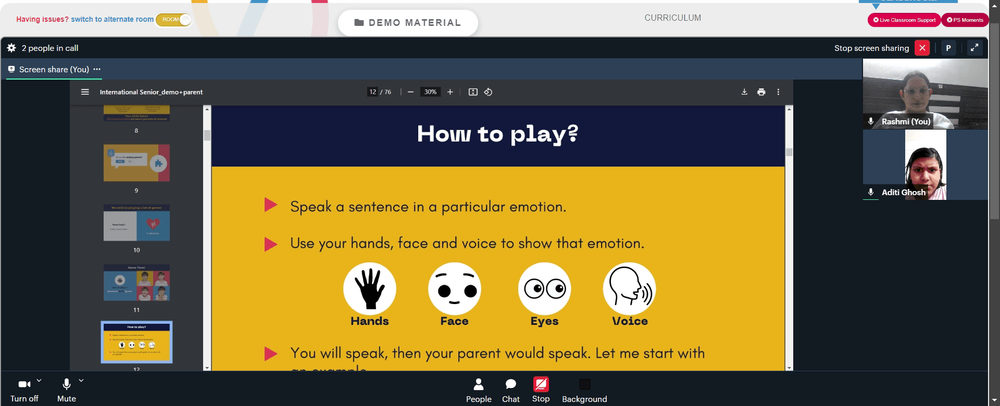Download the PDF document
This screenshot has height=406, width=1000.
[744, 92]
